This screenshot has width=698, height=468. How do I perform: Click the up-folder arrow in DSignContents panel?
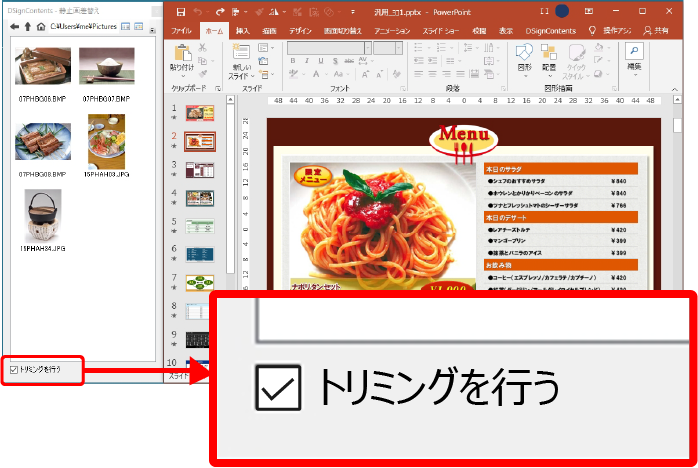coord(28,27)
